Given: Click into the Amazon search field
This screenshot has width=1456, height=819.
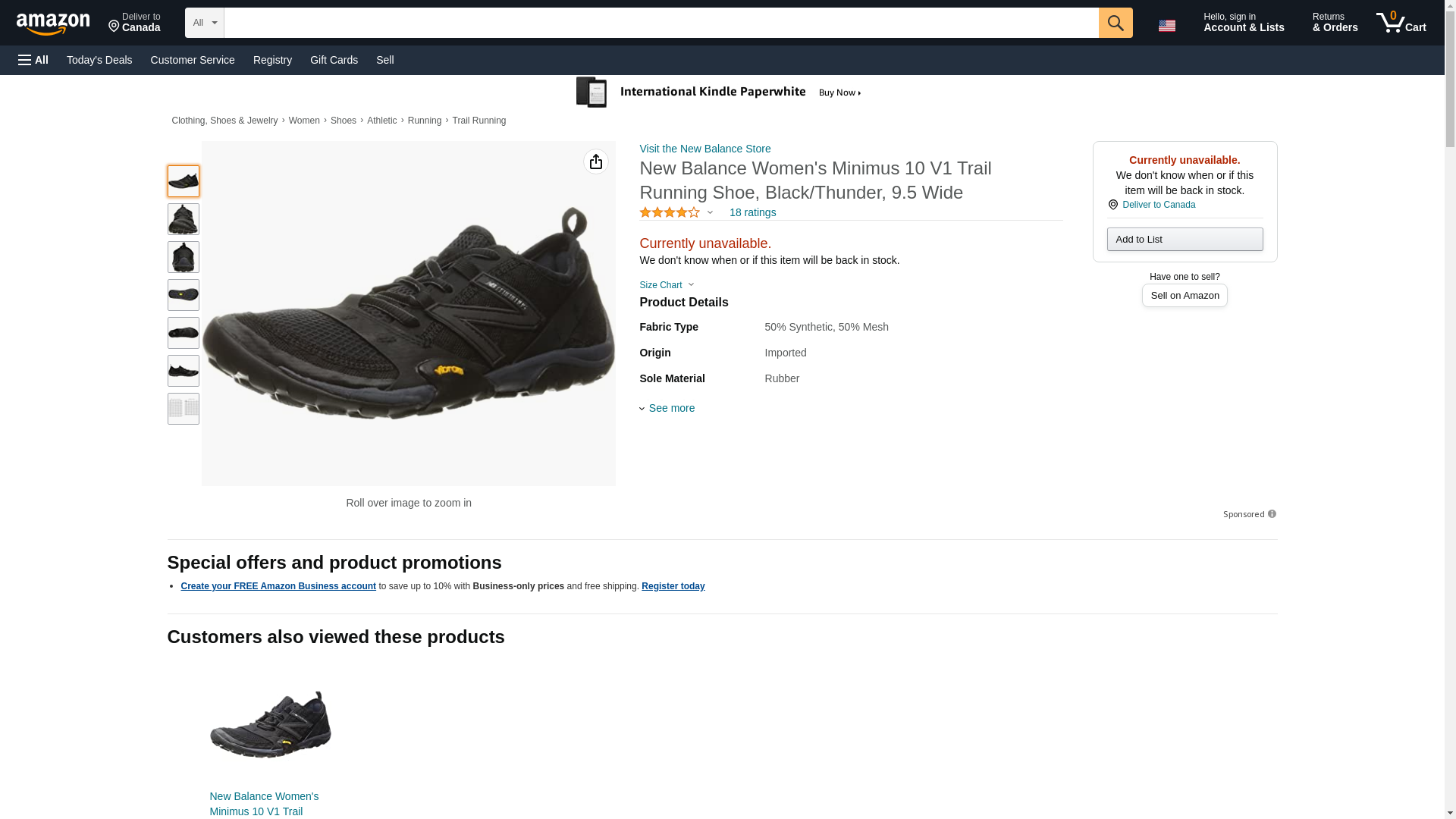Looking at the screenshot, I should [661, 23].
